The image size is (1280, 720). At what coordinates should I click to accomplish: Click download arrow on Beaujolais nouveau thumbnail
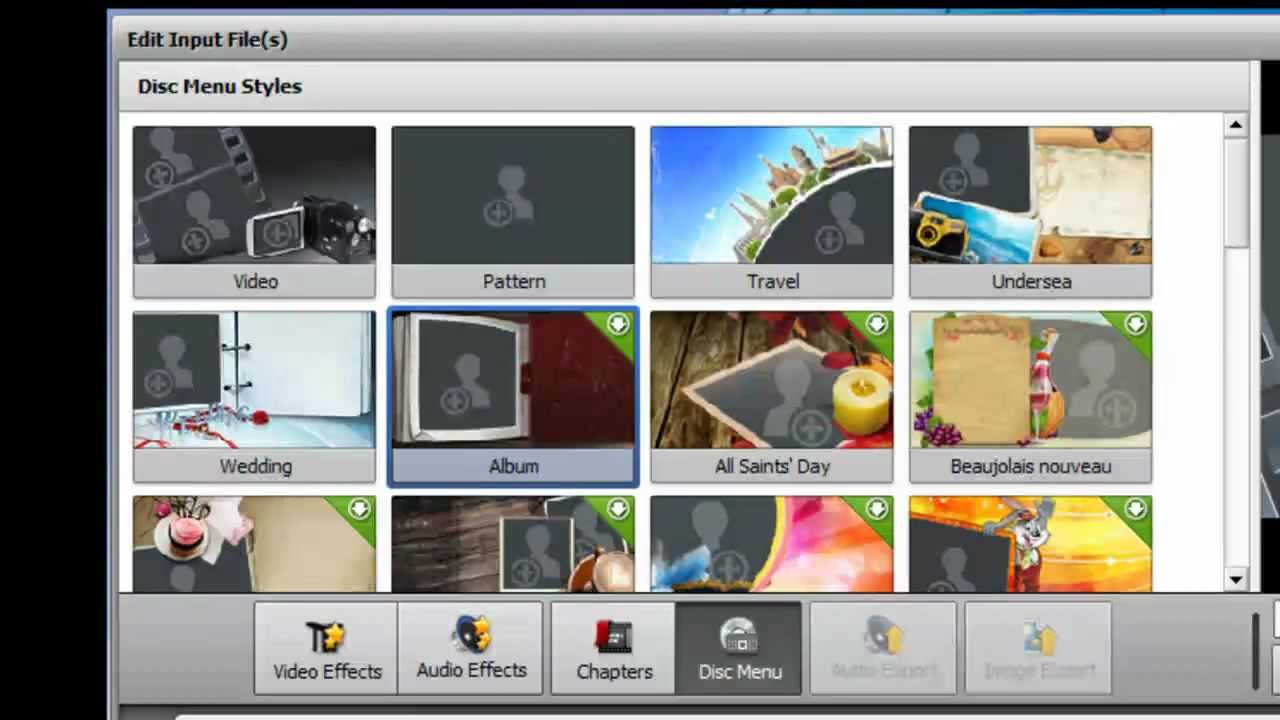pyautogui.click(x=1136, y=325)
